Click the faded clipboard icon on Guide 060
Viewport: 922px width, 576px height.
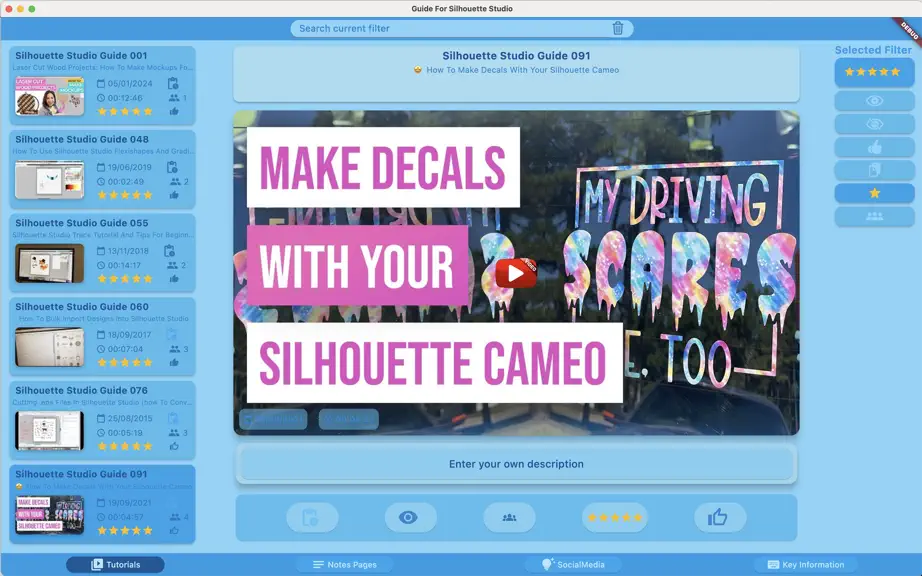[x=172, y=334]
